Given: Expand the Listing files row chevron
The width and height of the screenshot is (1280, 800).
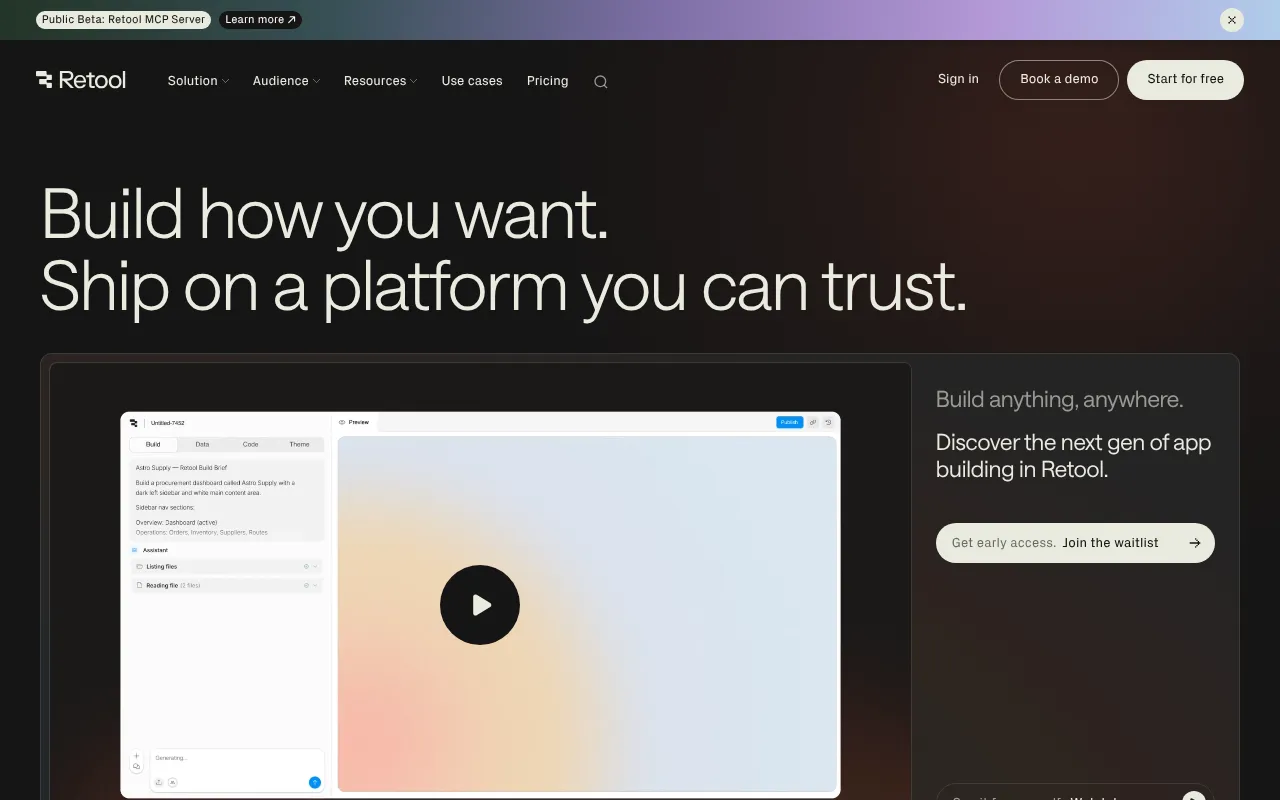Looking at the screenshot, I should point(315,566).
